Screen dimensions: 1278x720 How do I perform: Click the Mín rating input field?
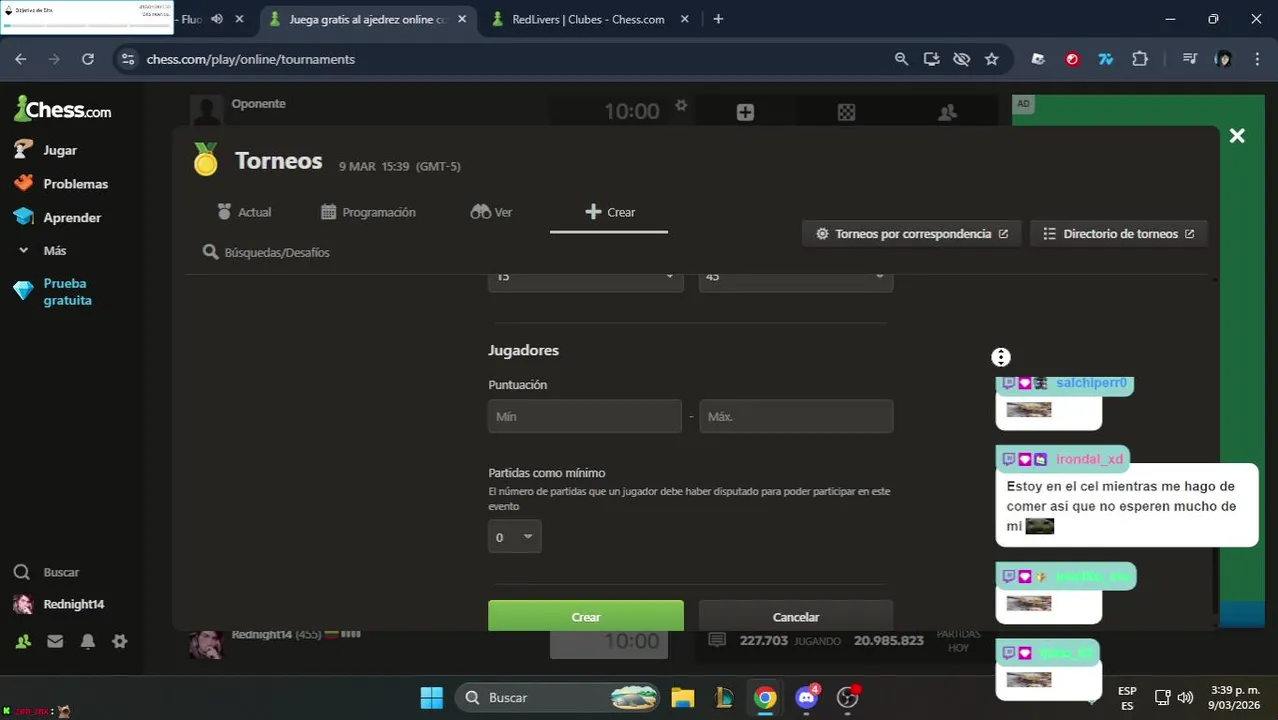tap(585, 416)
